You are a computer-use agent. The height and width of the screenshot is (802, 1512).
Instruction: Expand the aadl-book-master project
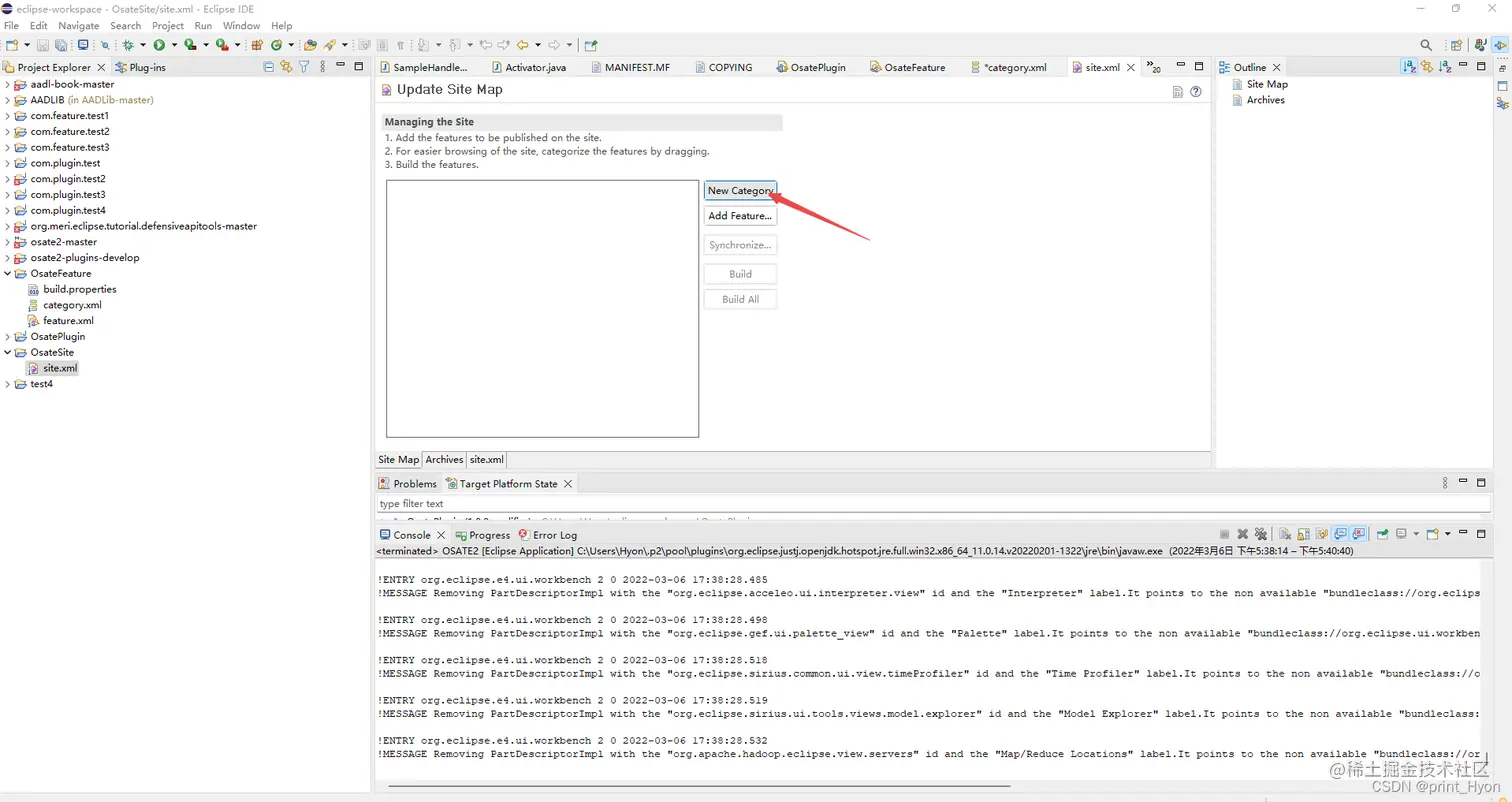point(8,84)
